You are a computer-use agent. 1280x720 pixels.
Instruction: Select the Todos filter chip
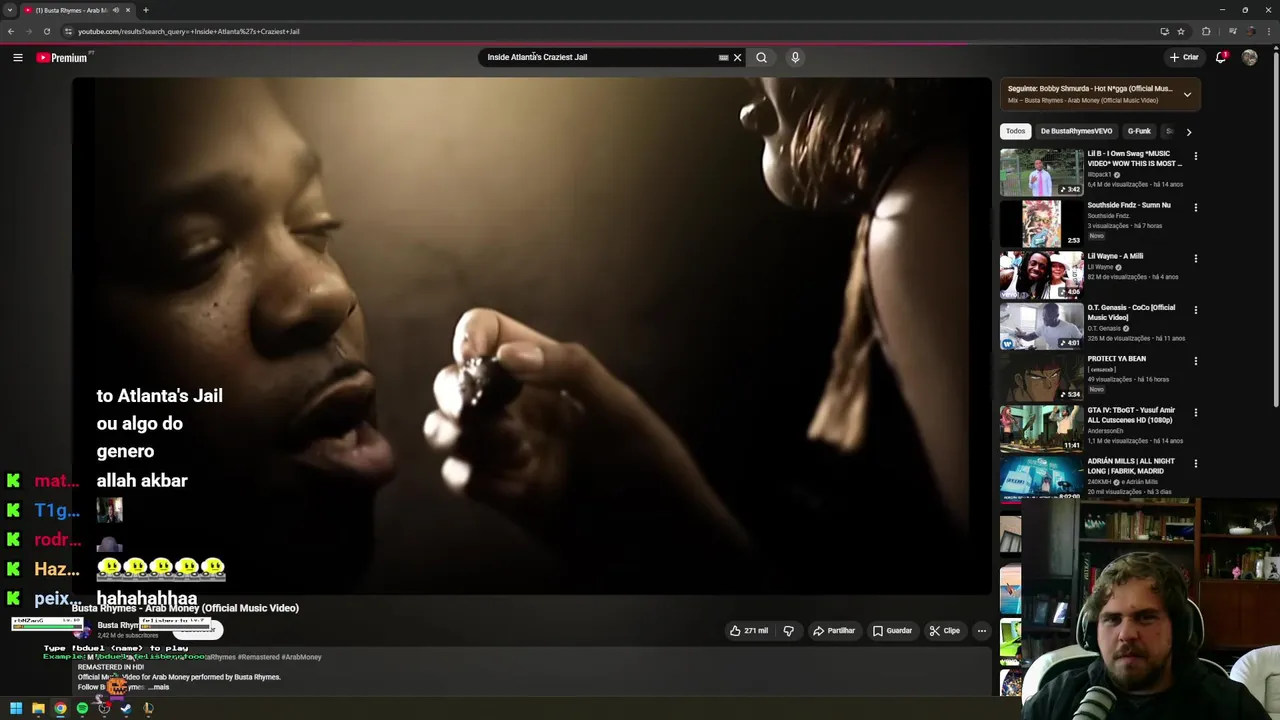[x=1015, y=131]
